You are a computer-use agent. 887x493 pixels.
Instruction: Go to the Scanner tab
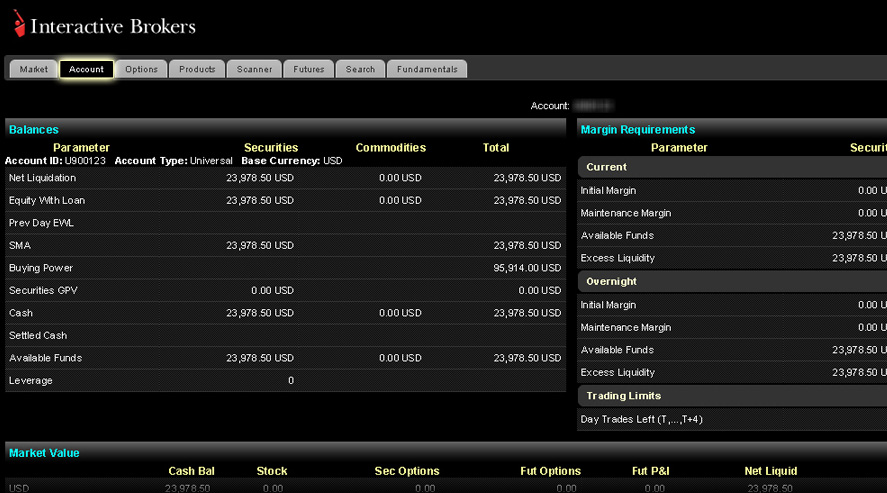point(254,69)
